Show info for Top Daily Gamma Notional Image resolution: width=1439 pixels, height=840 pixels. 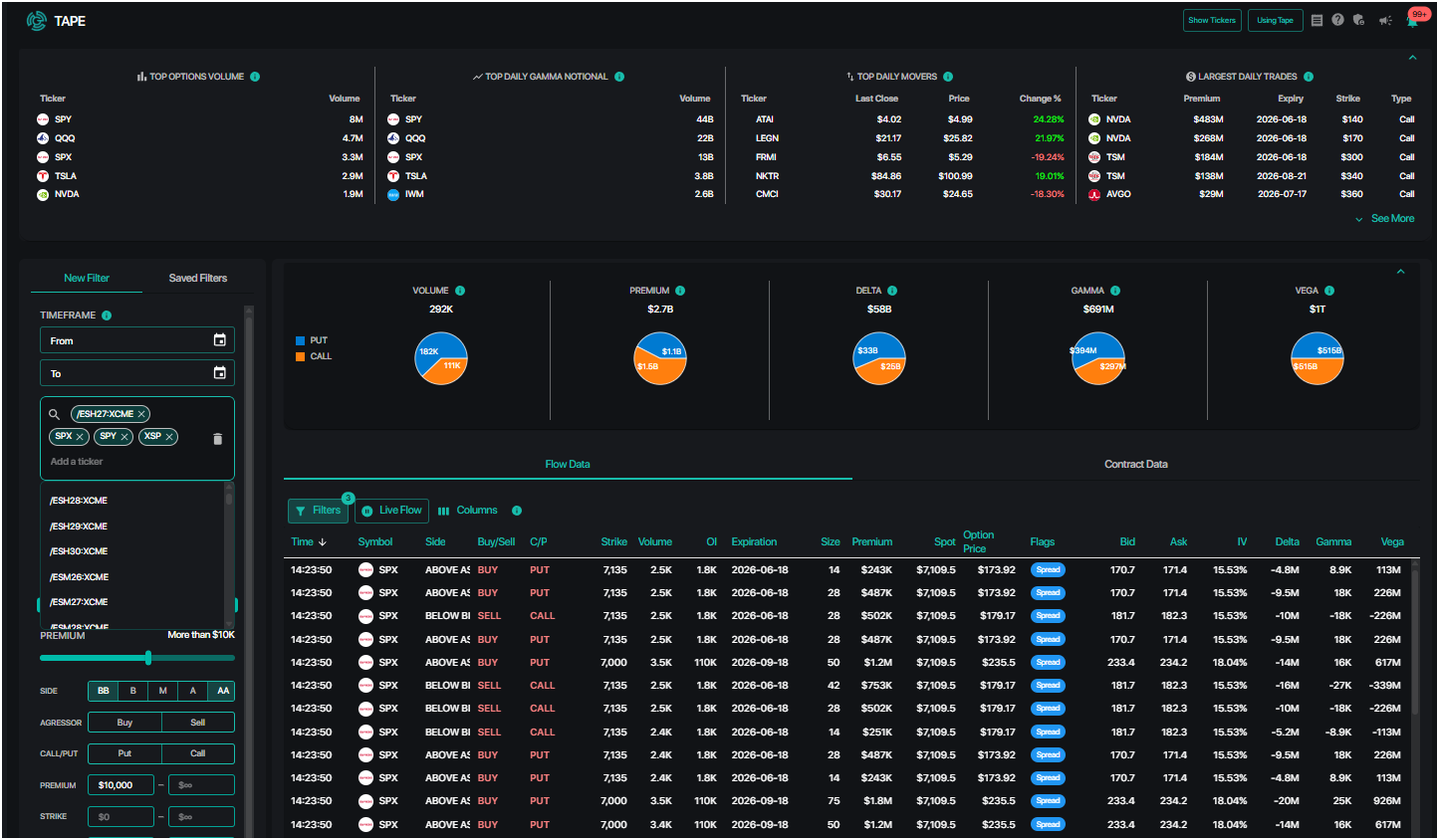619,77
